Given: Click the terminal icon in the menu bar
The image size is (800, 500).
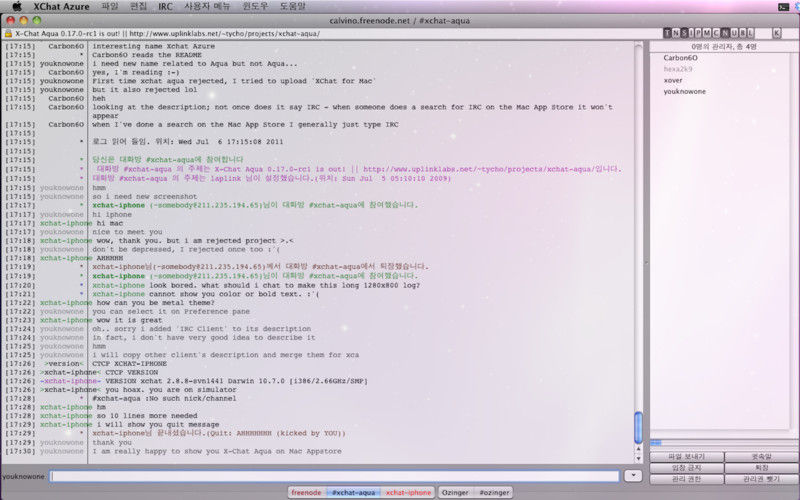Looking at the screenshot, I should pos(783,7).
